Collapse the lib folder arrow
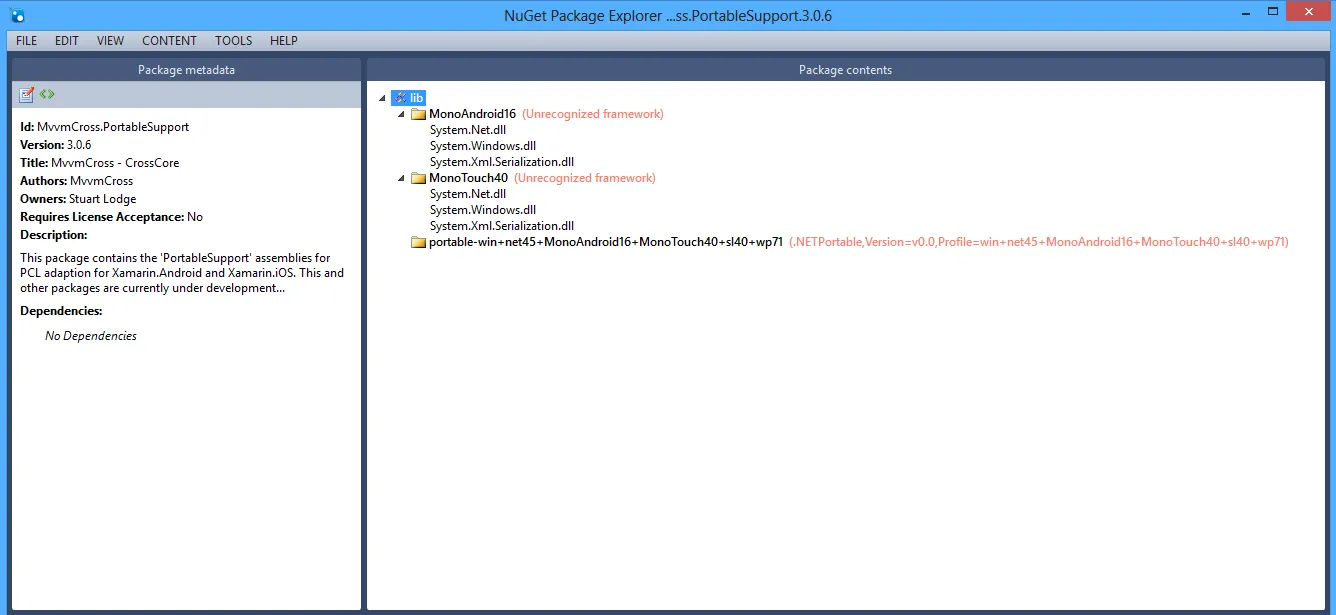 coord(382,98)
